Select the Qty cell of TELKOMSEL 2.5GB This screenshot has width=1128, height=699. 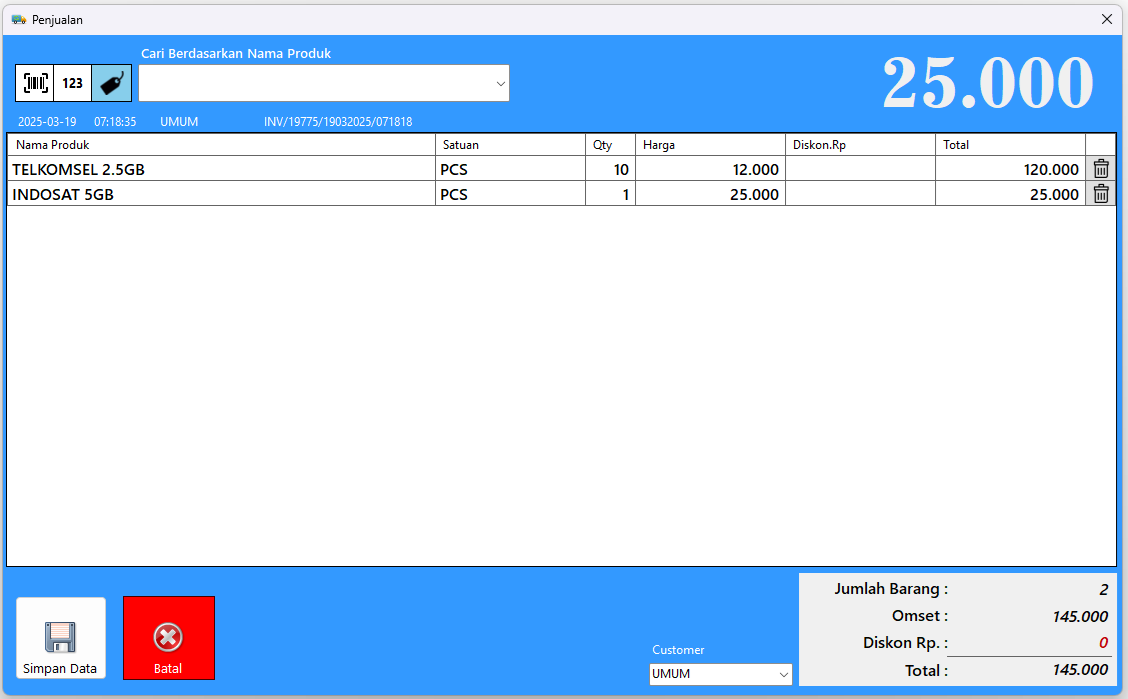pyautogui.click(x=610, y=170)
